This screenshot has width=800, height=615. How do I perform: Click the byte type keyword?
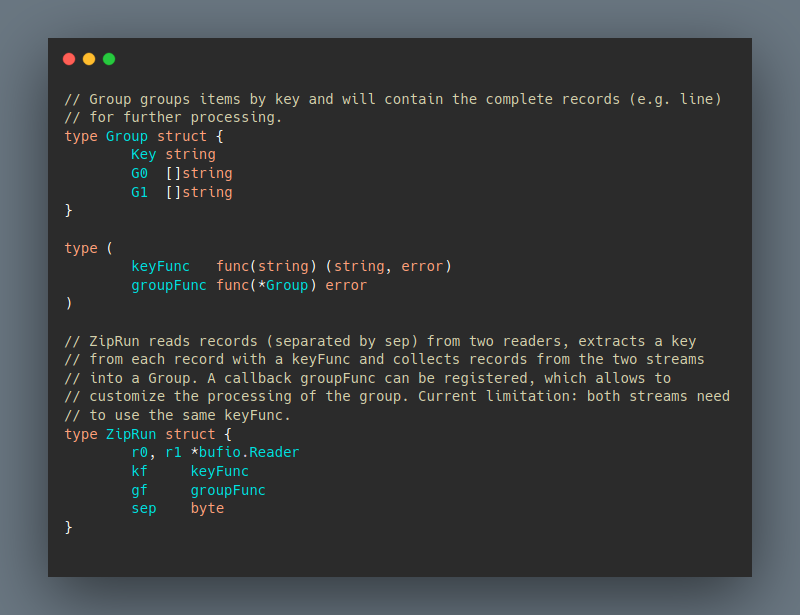point(207,508)
